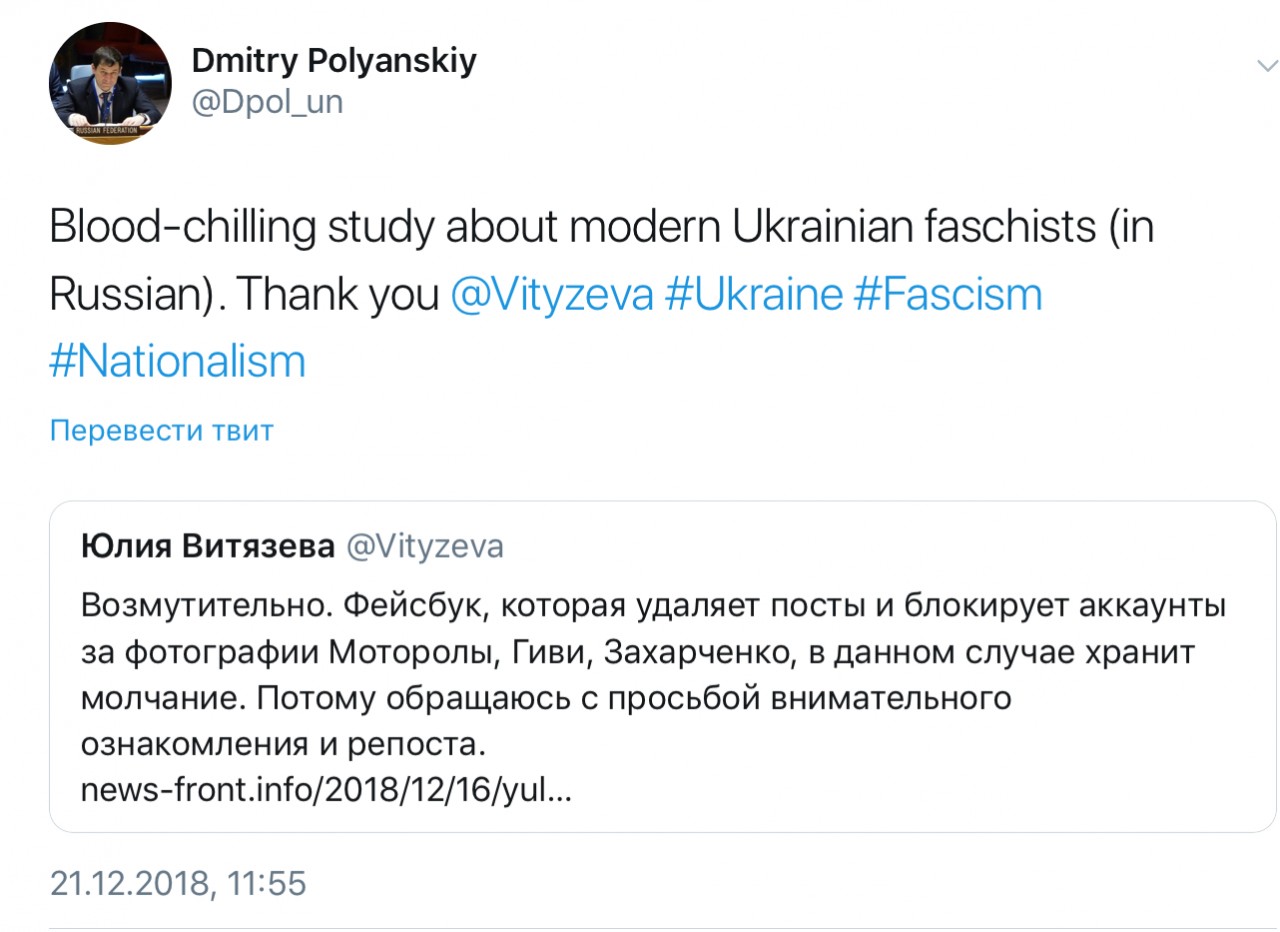
Task: Click empty space right of the news-front.info link
Action: pyautogui.click(x=900, y=791)
